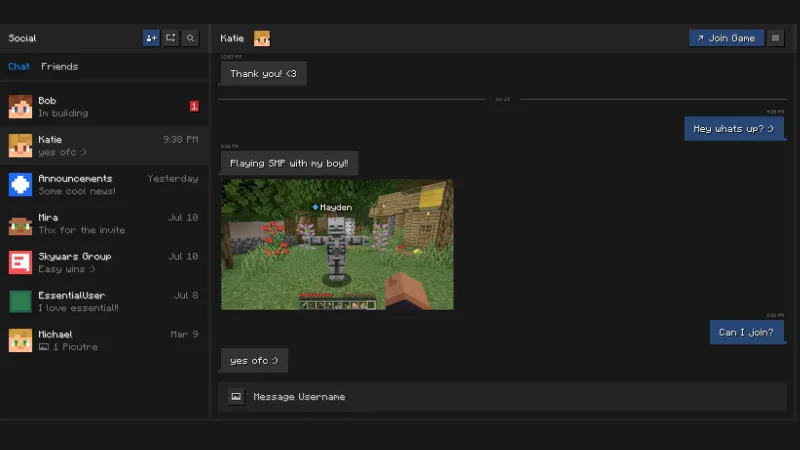Click Katie's avatar in chat list
The image size is (800, 450).
(20, 145)
